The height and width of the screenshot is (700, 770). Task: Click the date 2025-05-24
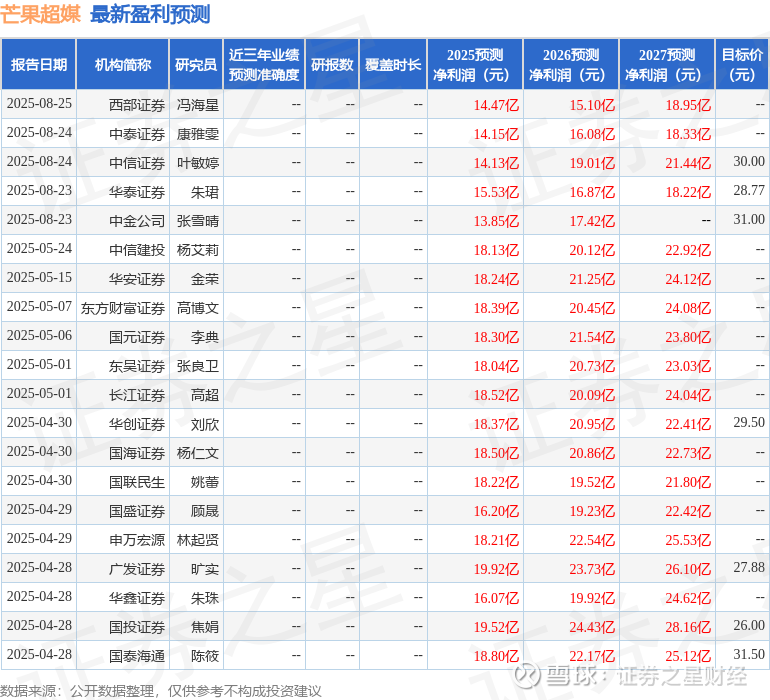tap(39, 248)
